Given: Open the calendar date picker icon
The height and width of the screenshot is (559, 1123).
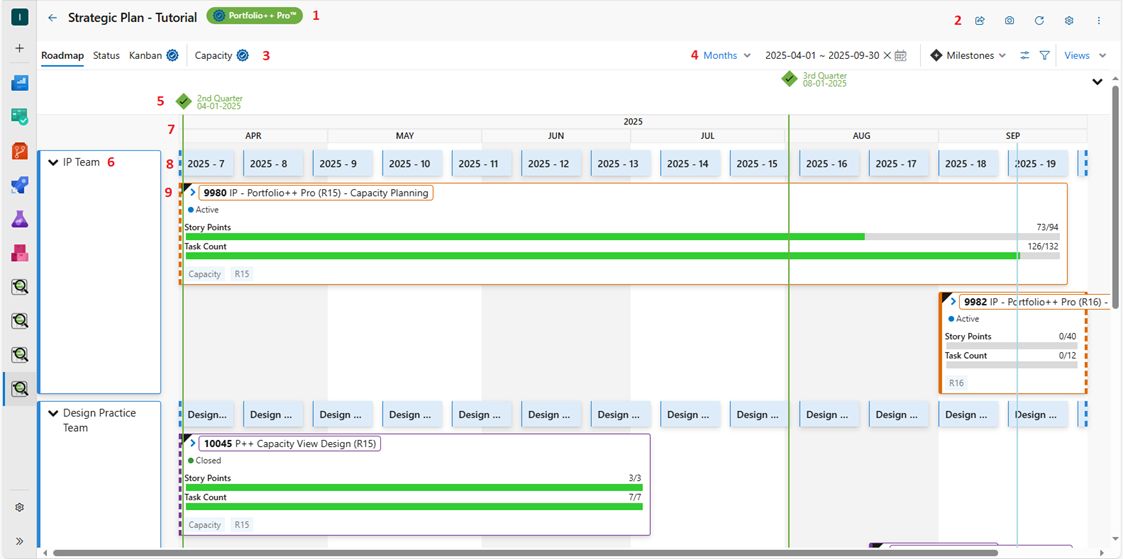Looking at the screenshot, I should click(x=901, y=55).
